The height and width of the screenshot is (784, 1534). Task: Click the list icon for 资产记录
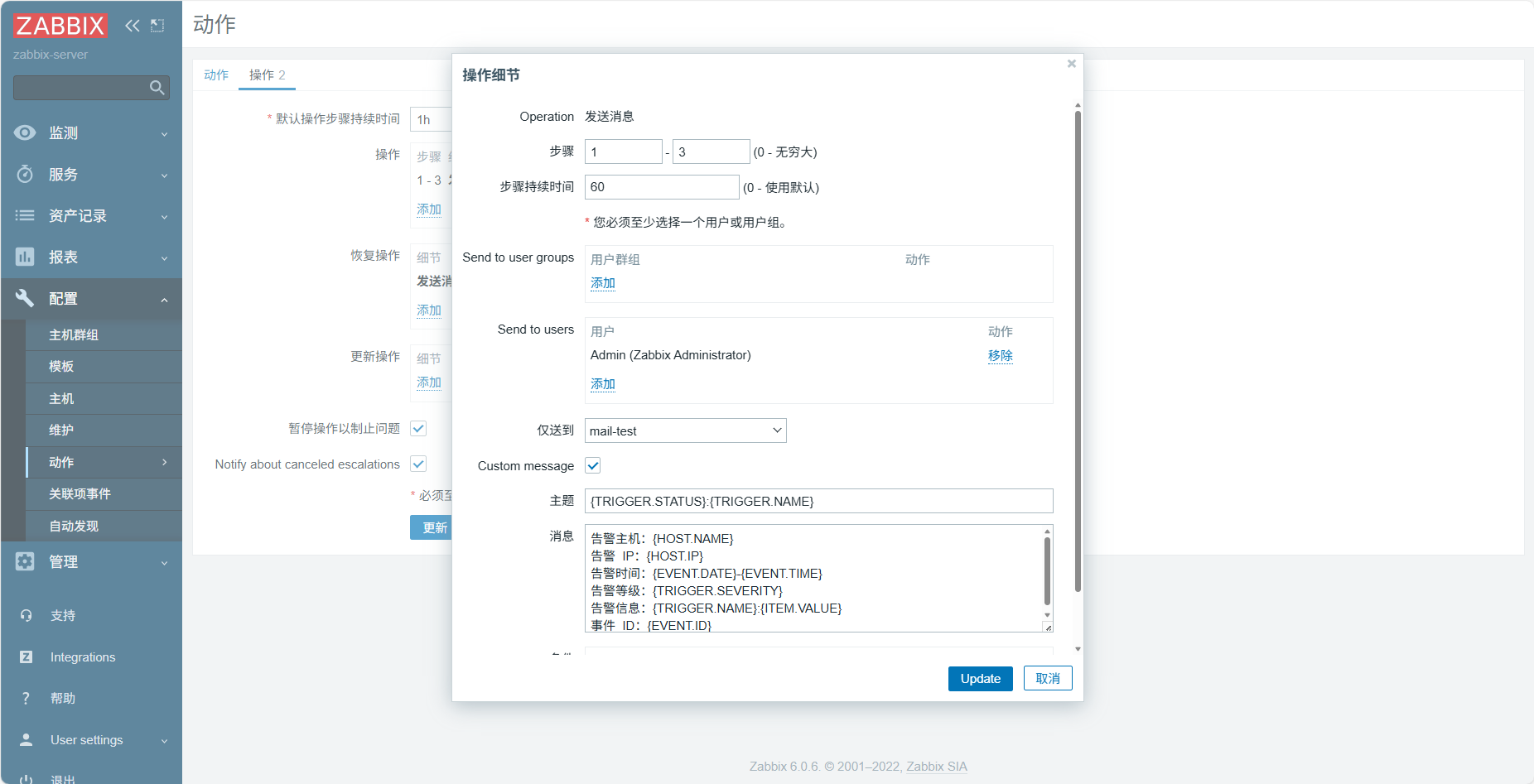(25, 215)
